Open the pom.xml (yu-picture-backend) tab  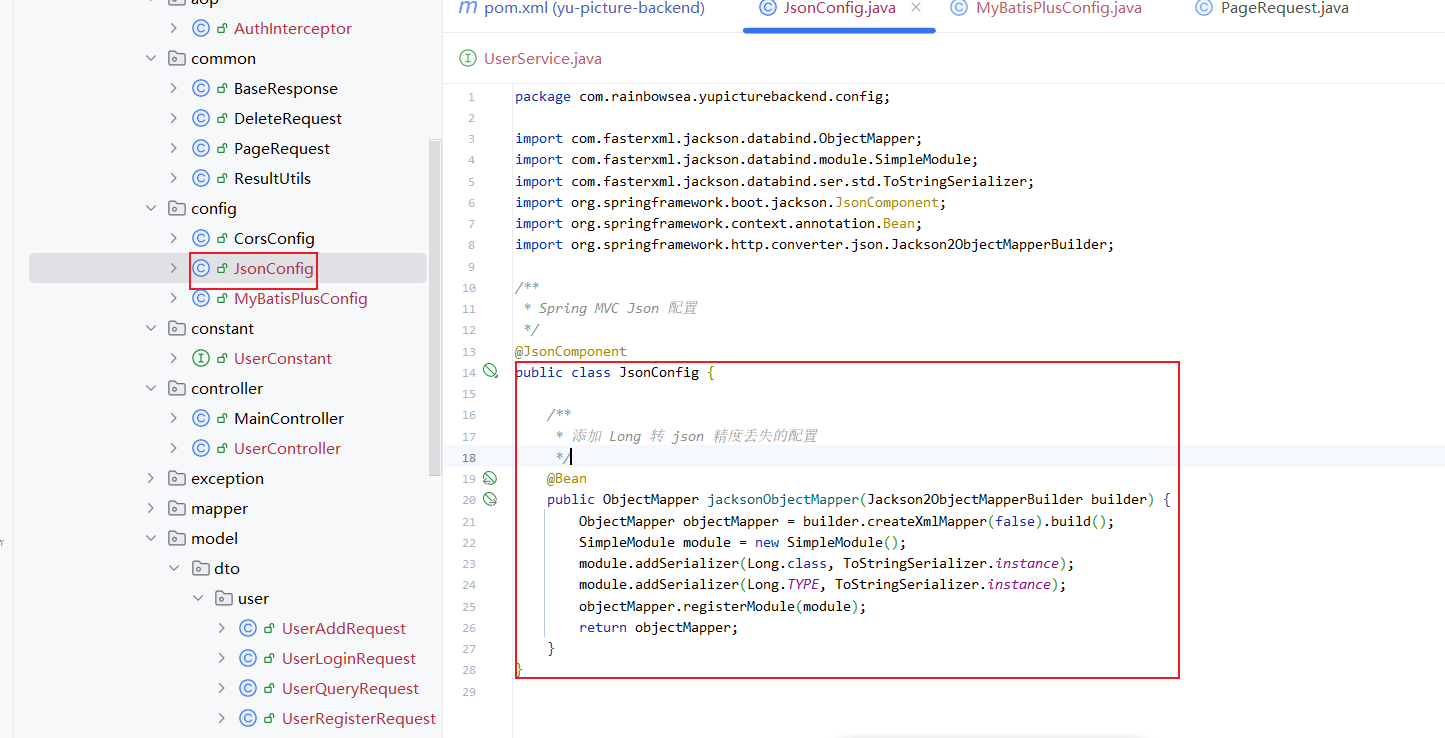pyautogui.click(x=581, y=9)
